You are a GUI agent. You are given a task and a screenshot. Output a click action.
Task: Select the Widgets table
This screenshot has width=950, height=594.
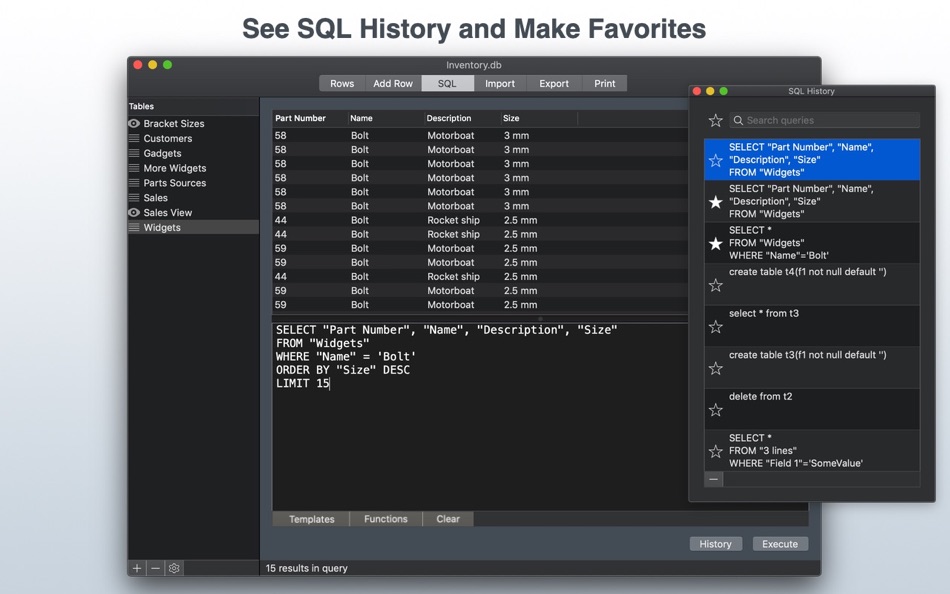click(193, 227)
